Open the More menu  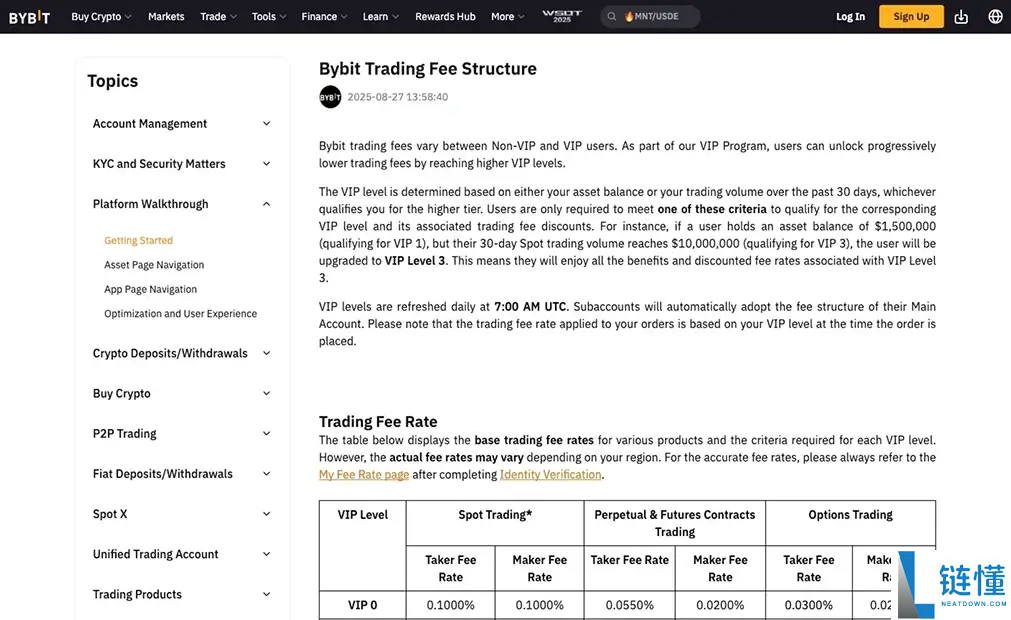coord(507,17)
